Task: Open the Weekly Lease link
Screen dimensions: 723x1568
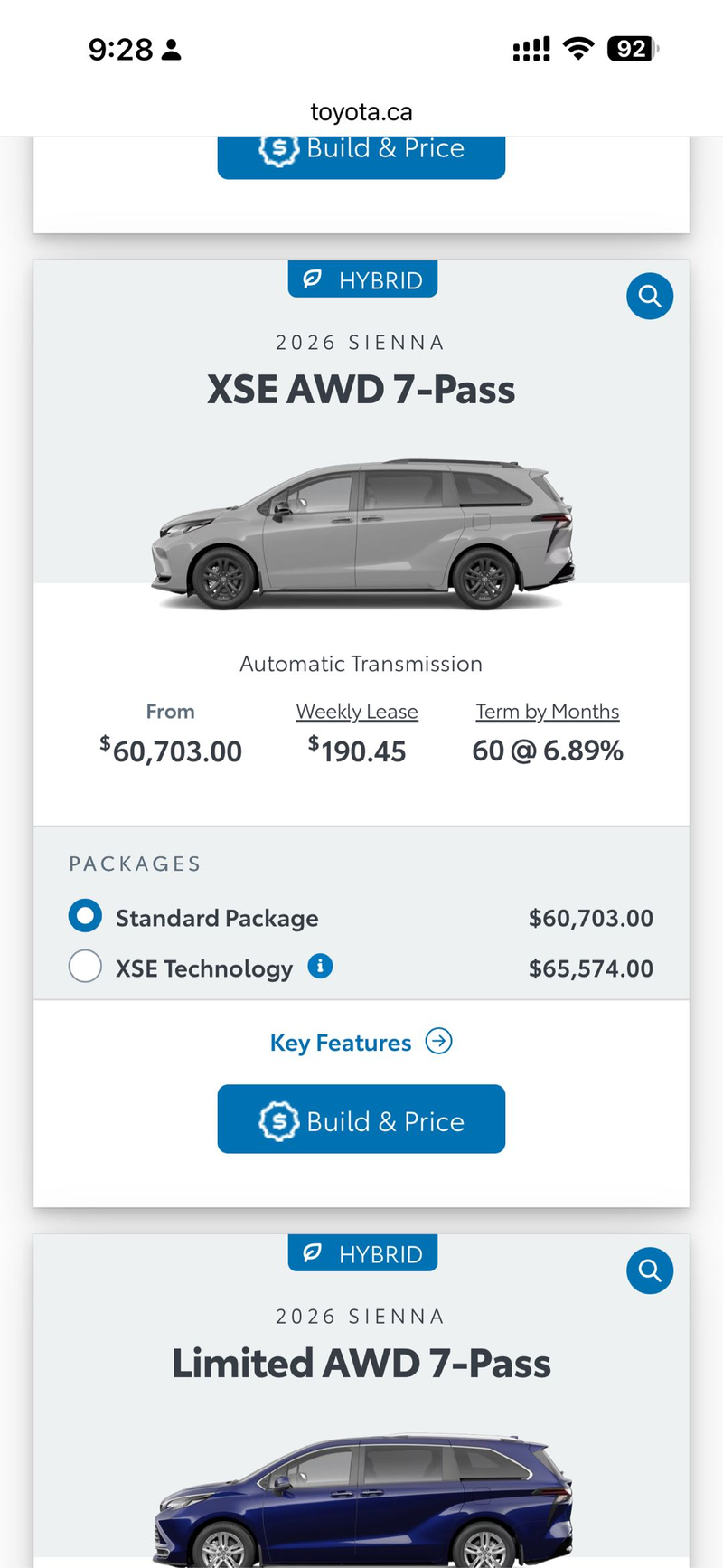Action: (357, 712)
